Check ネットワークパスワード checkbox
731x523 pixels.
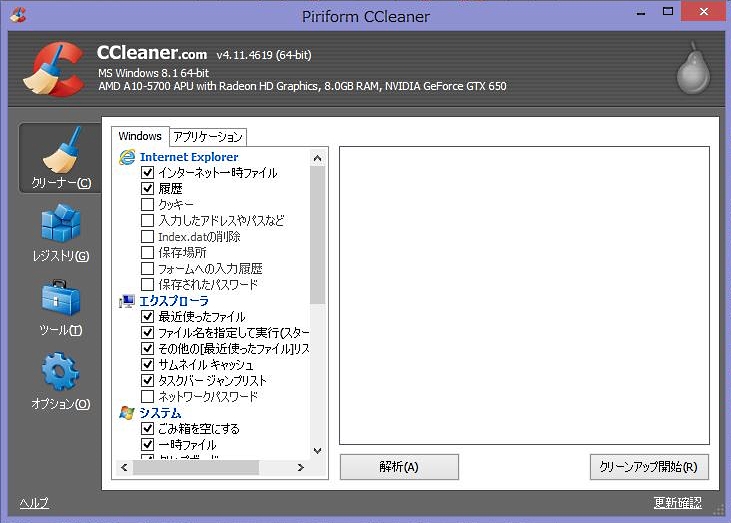[147, 396]
